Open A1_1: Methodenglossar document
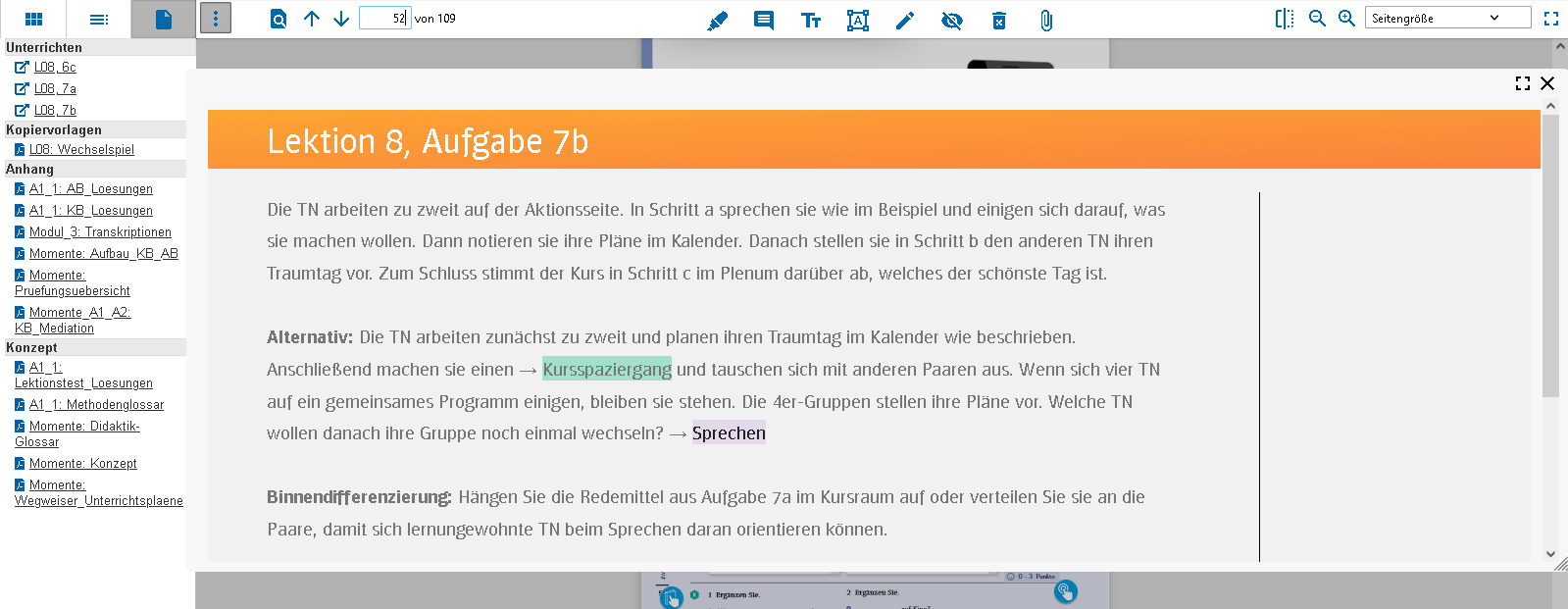This screenshot has height=609, width=1568. point(96,404)
